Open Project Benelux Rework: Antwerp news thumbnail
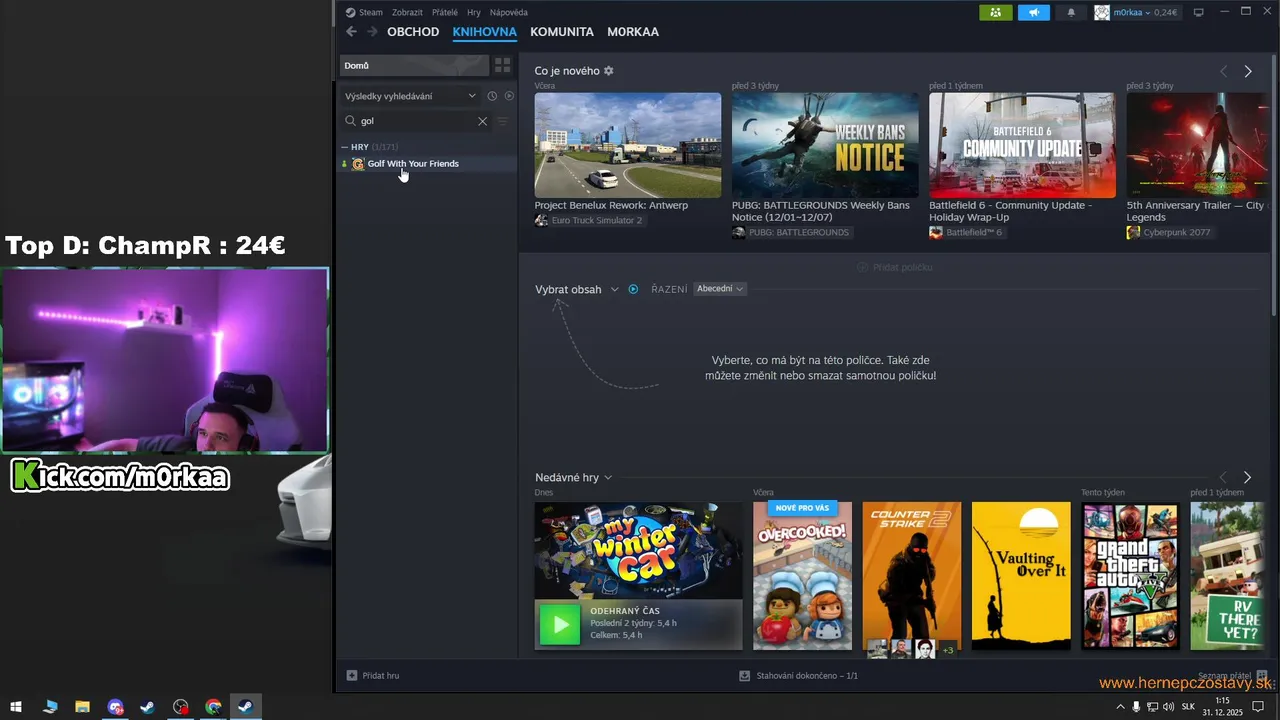This screenshot has width=1280, height=720. point(628,145)
